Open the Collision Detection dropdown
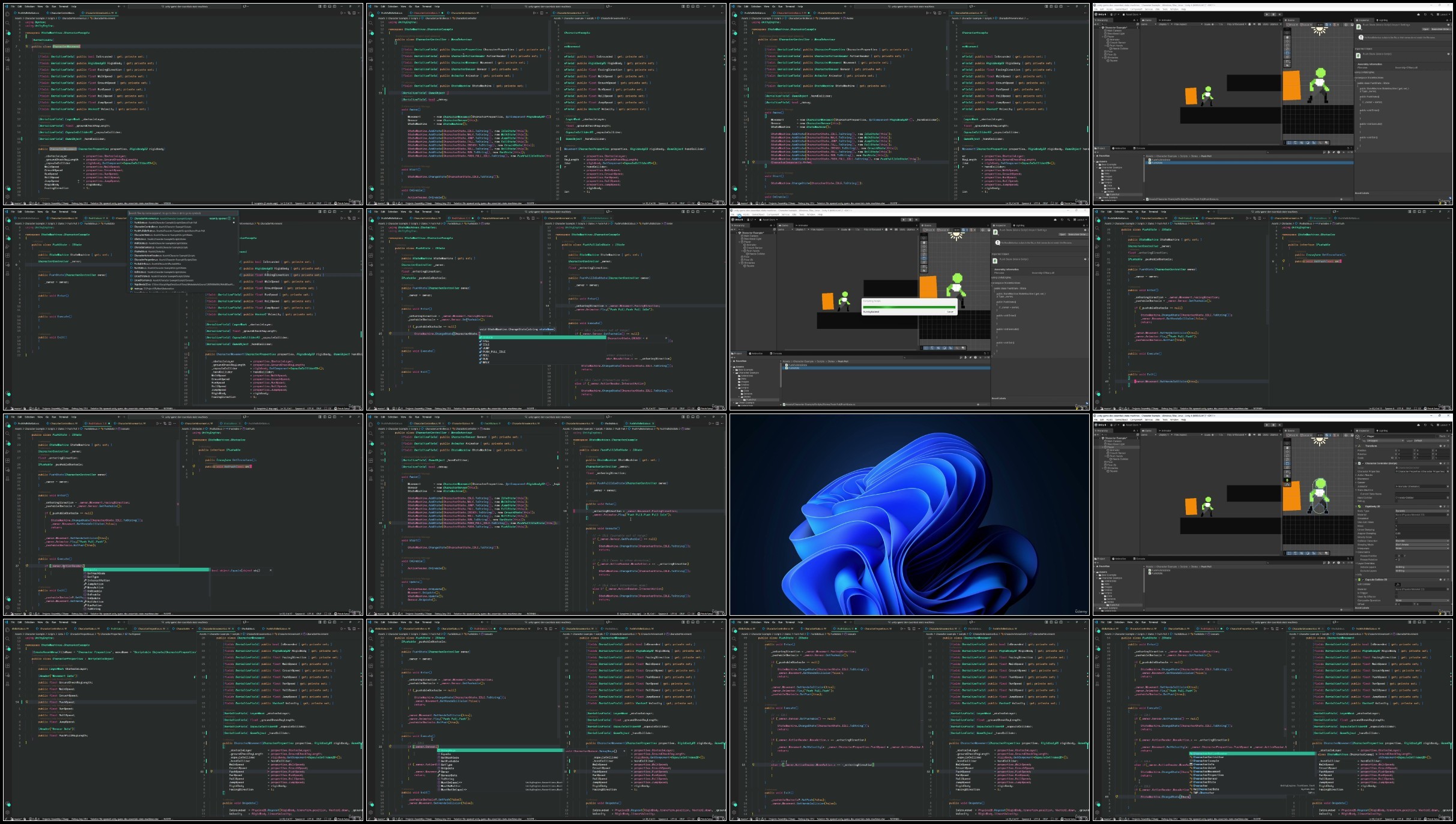Viewport: 1456px width, 824px height. pos(1422,541)
